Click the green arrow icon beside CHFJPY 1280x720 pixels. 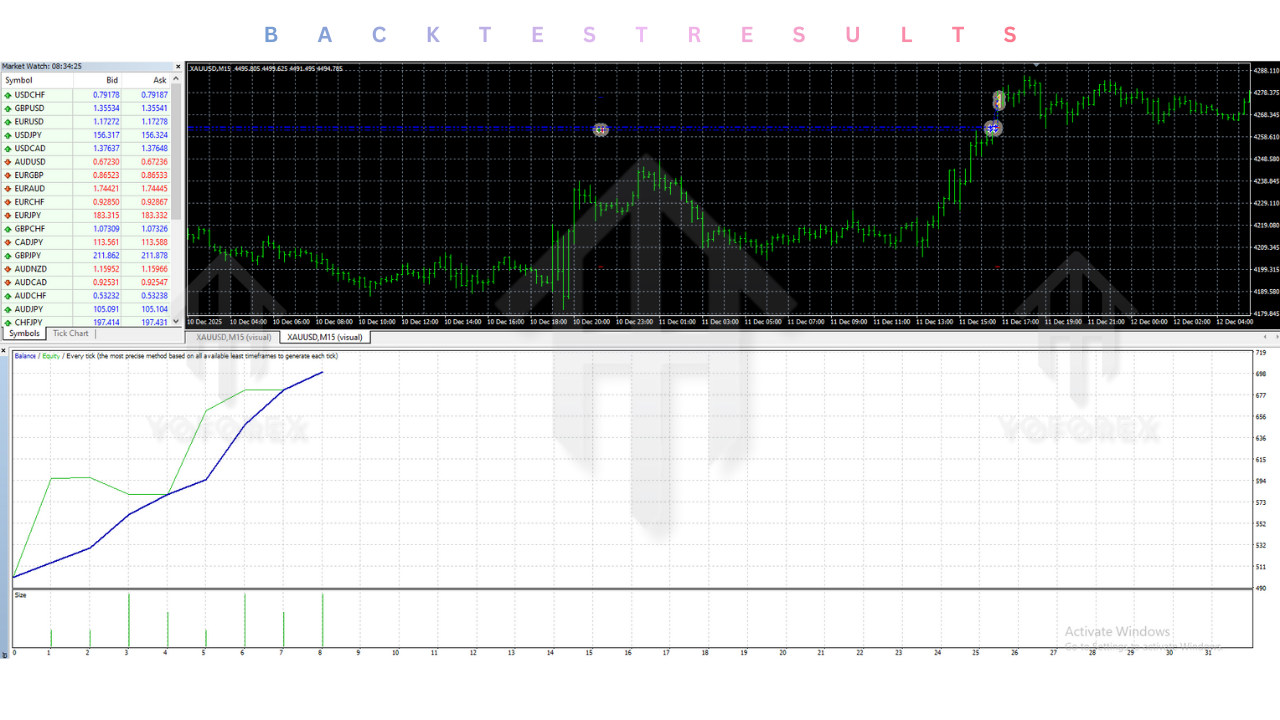8,323
